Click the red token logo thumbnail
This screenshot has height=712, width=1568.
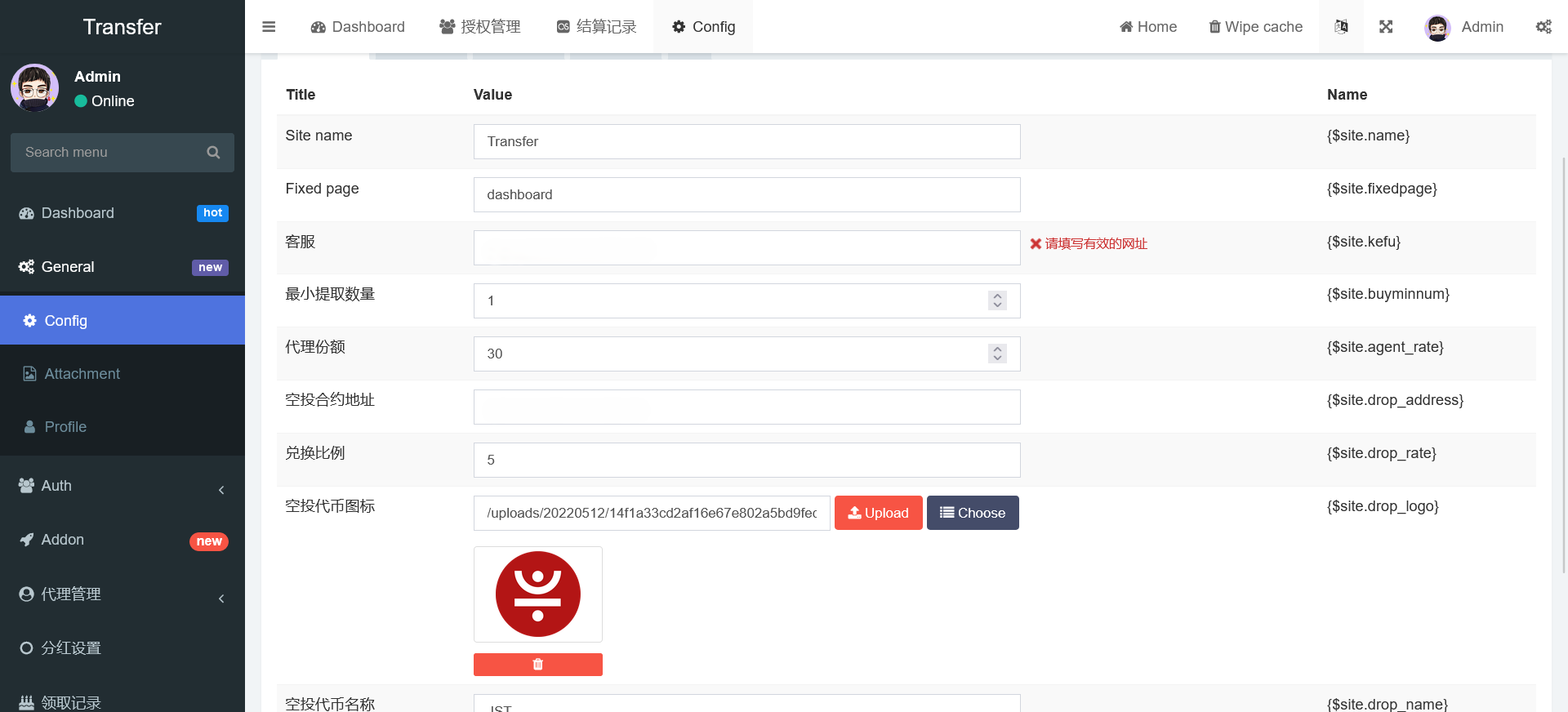click(x=538, y=594)
